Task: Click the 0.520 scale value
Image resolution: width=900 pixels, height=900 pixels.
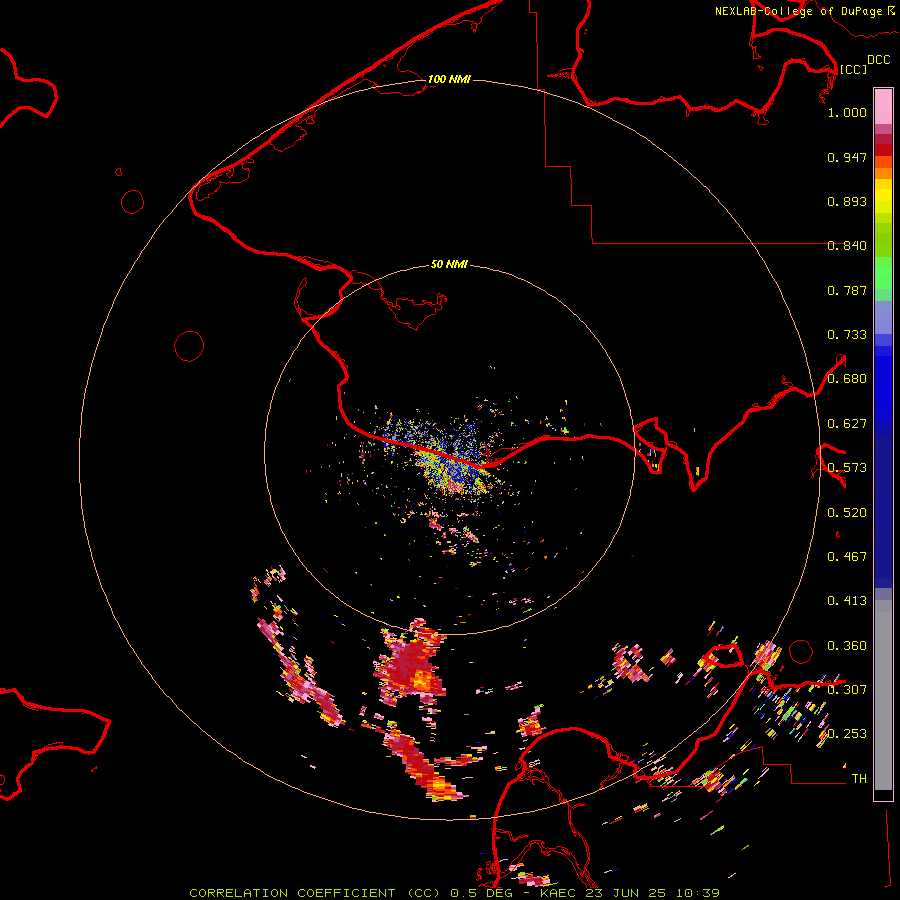Action: 847,513
